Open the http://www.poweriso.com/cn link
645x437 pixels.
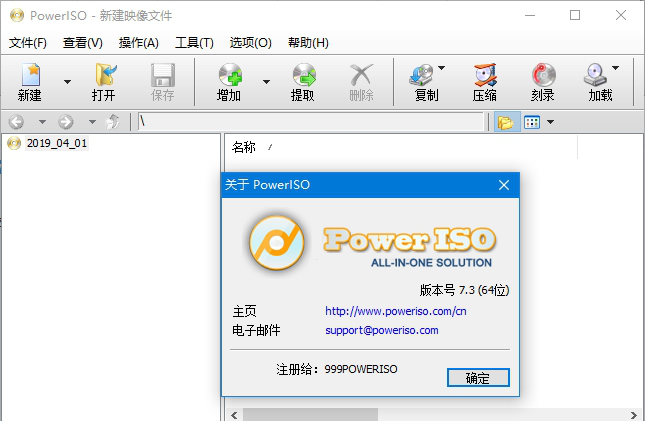[396, 311]
